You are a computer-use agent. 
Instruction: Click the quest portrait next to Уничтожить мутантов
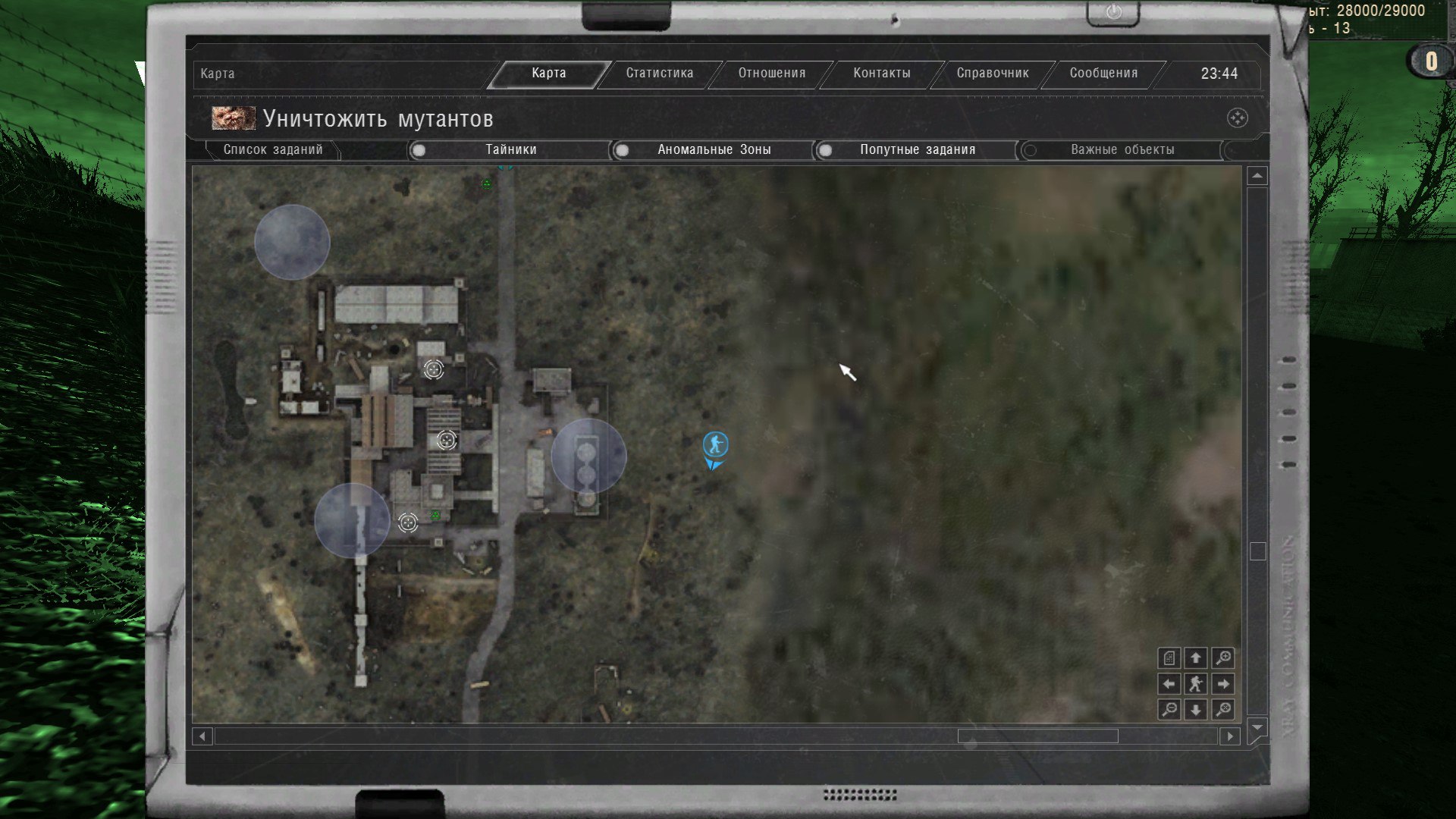pos(234,118)
